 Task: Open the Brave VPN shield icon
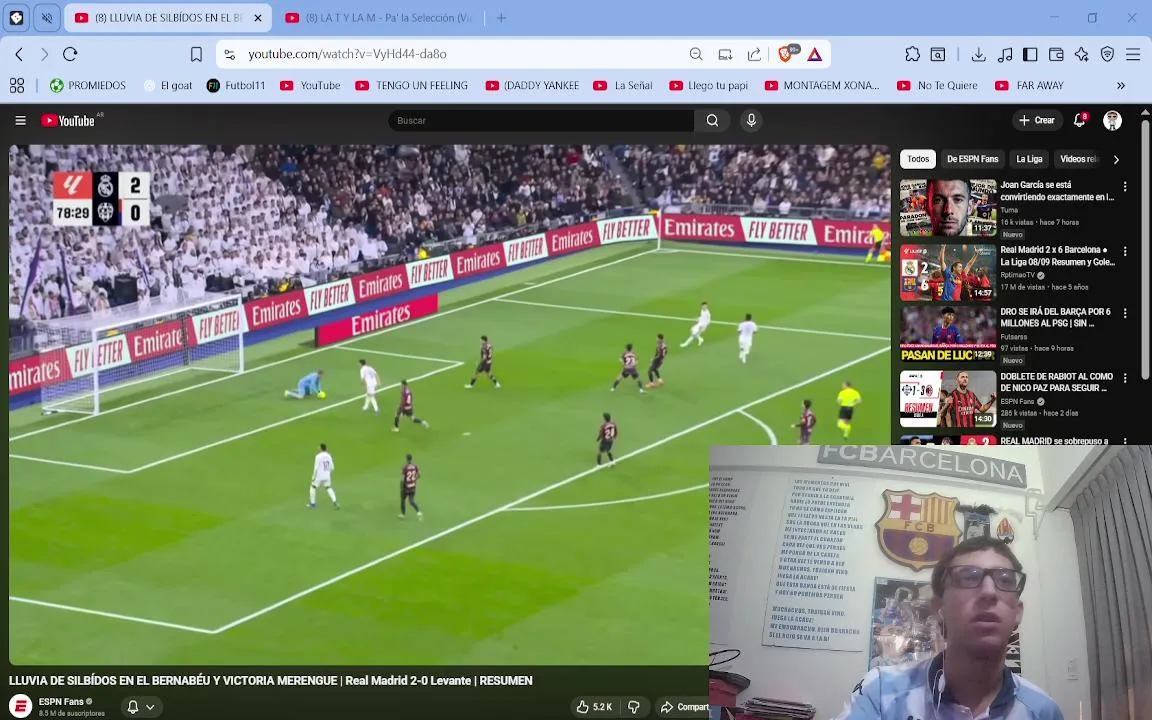[x=1107, y=54]
